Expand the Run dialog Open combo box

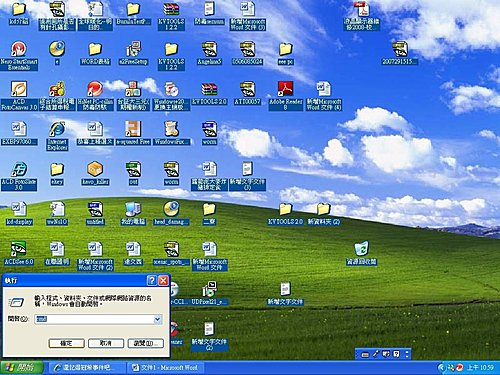tap(158, 319)
